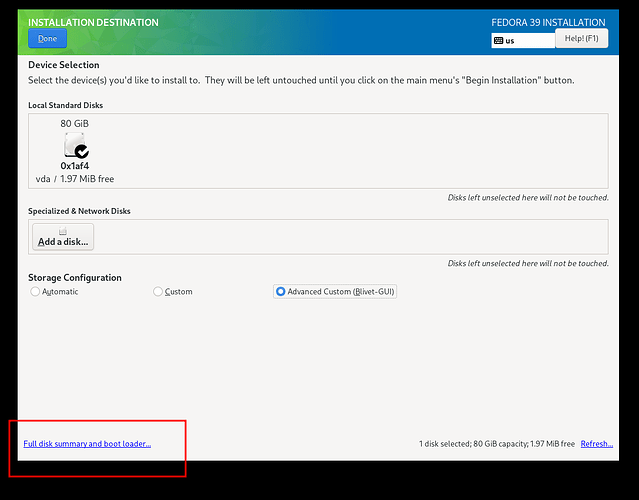The height and width of the screenshot is (500, 639).
Task: Click the 80 GiB disk size label
Action: pos(75,123)
